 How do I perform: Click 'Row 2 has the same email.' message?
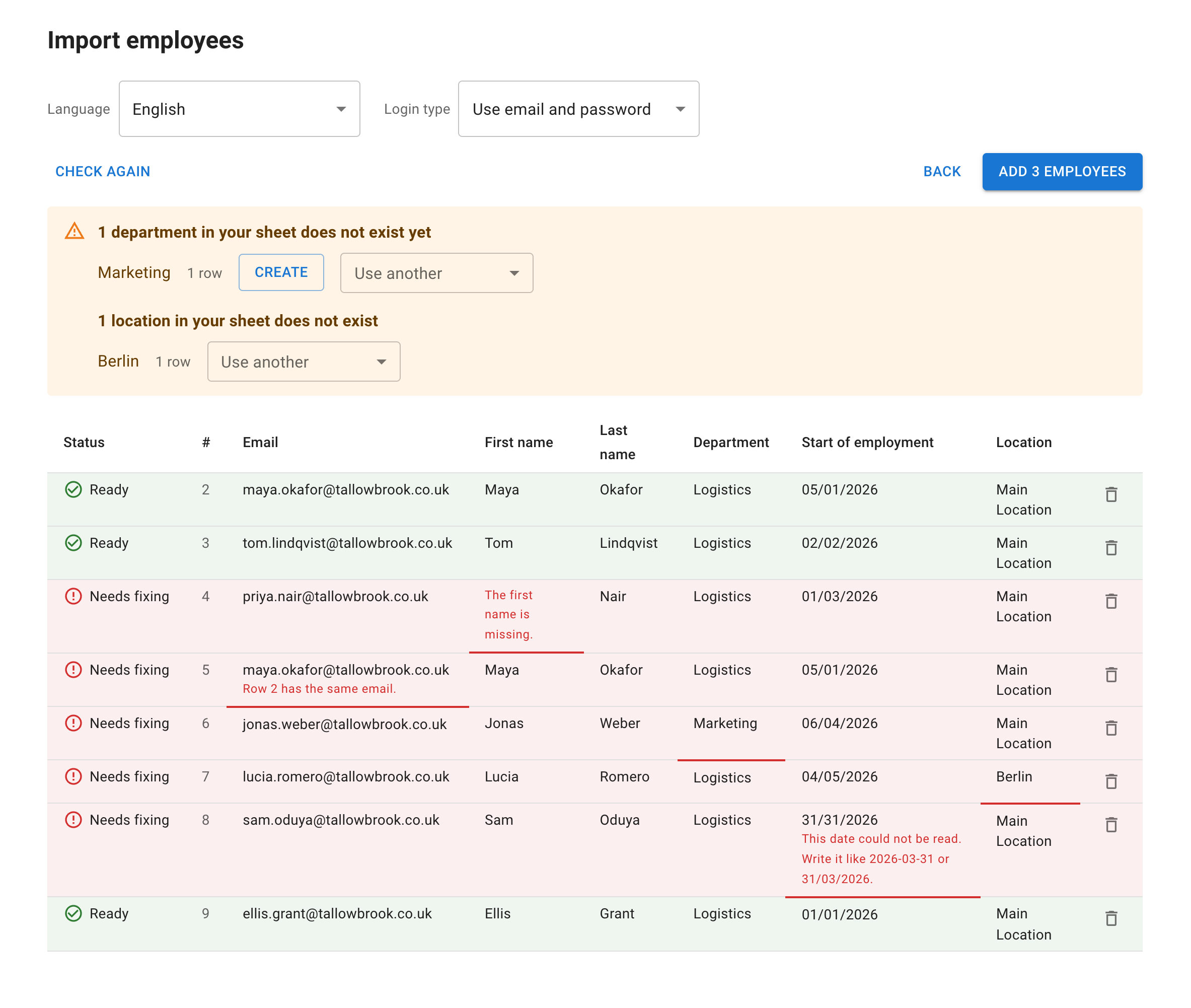coord(319,689)
